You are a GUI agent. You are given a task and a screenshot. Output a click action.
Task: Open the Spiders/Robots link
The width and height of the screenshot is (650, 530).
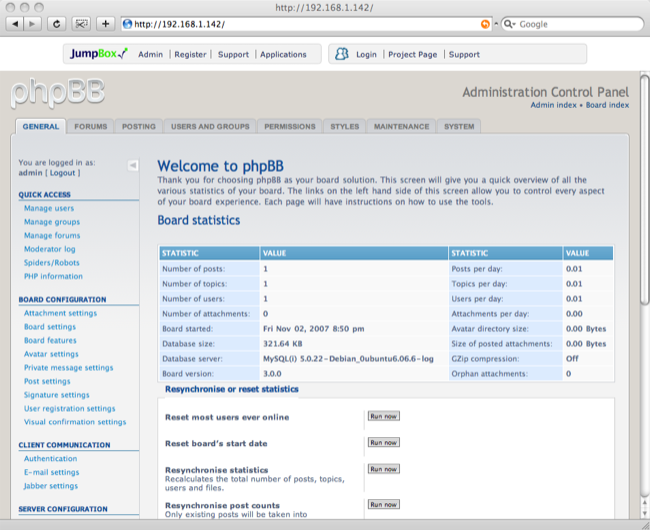pos(51,263)
